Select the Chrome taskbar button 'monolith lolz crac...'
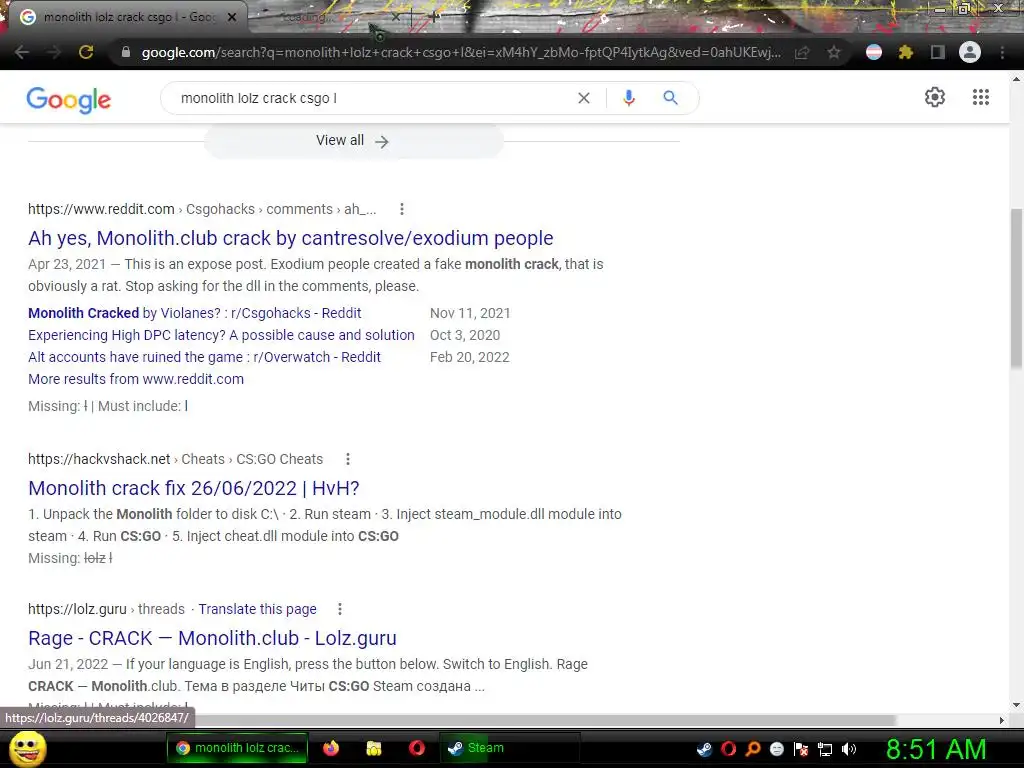Viewport: 1024px width, 768px height. pyautogui.click(x=237, y=748)
